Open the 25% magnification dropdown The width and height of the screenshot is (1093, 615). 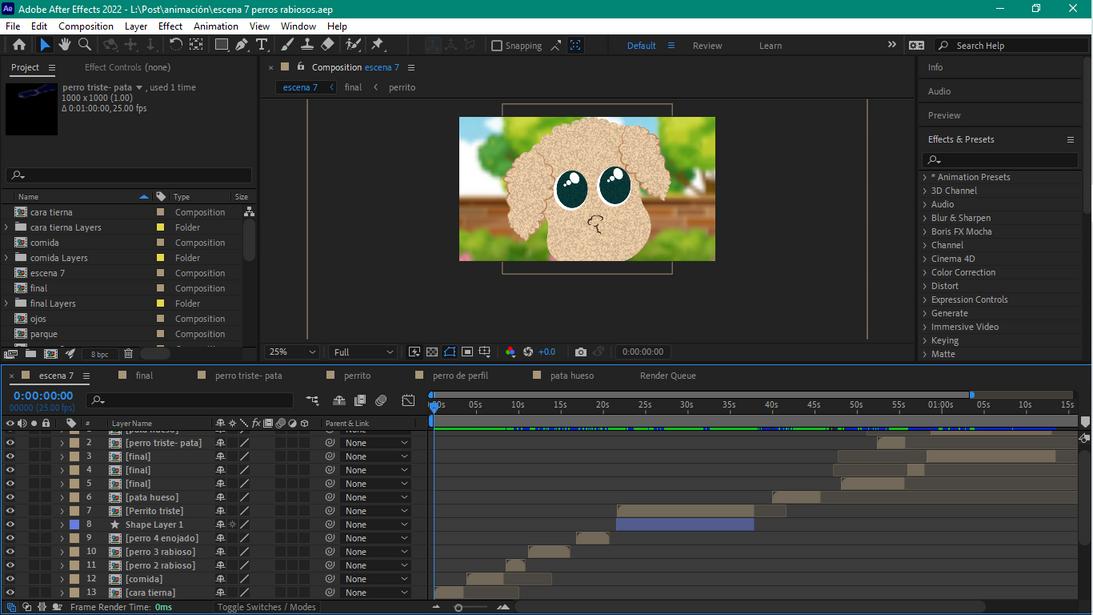pos(292,352)
